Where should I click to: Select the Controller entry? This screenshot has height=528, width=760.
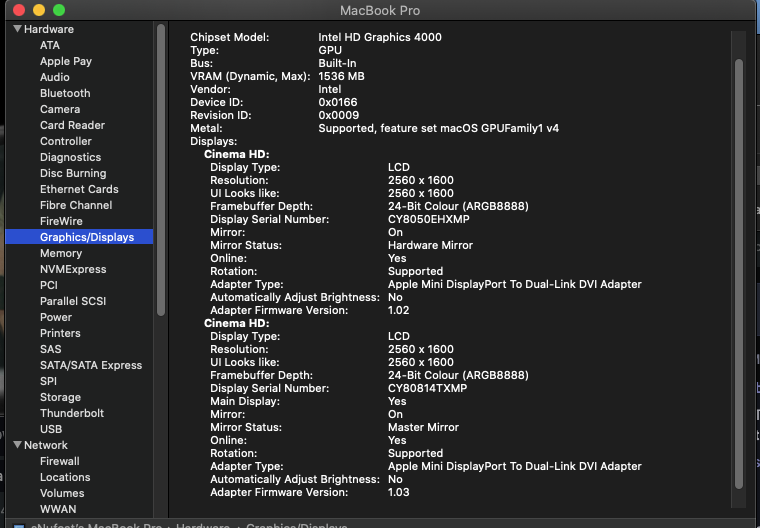point(66,141)
